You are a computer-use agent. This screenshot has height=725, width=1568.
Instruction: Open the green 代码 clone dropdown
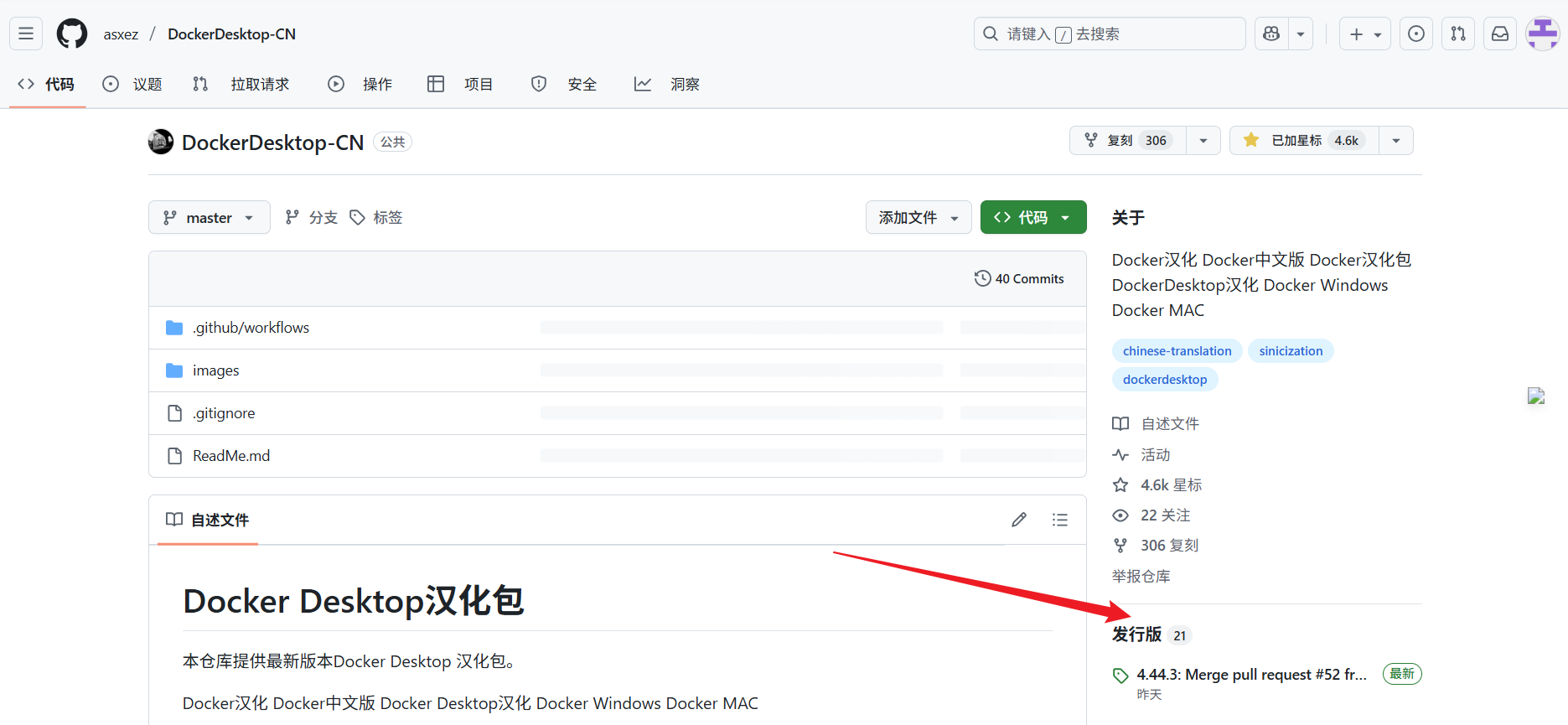tap(1033, 217)
